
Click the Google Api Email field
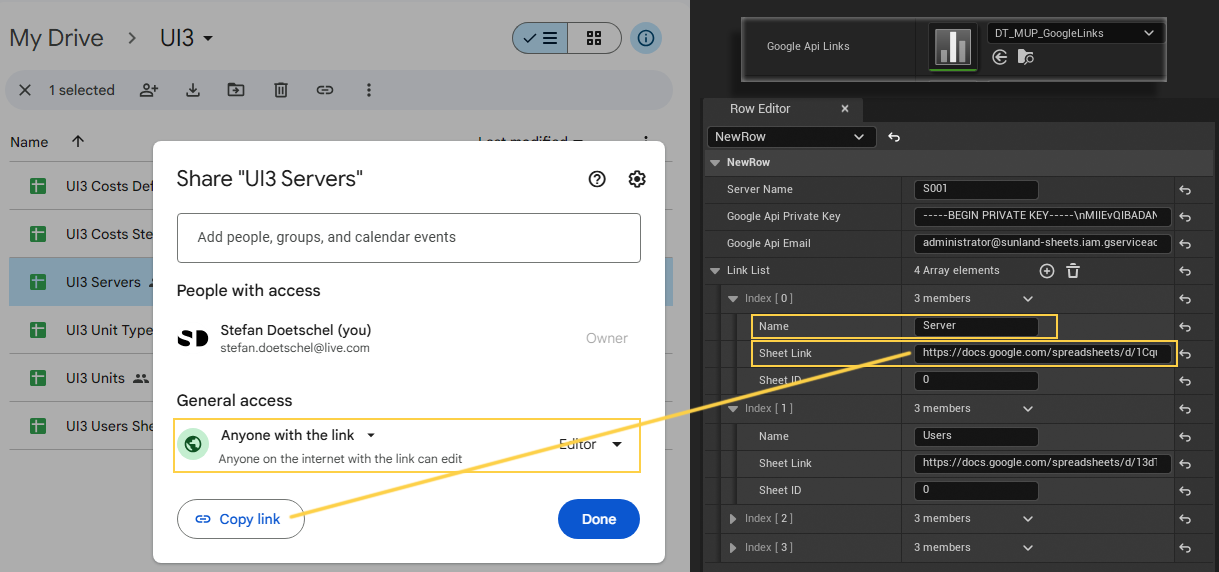[1042, 244]
